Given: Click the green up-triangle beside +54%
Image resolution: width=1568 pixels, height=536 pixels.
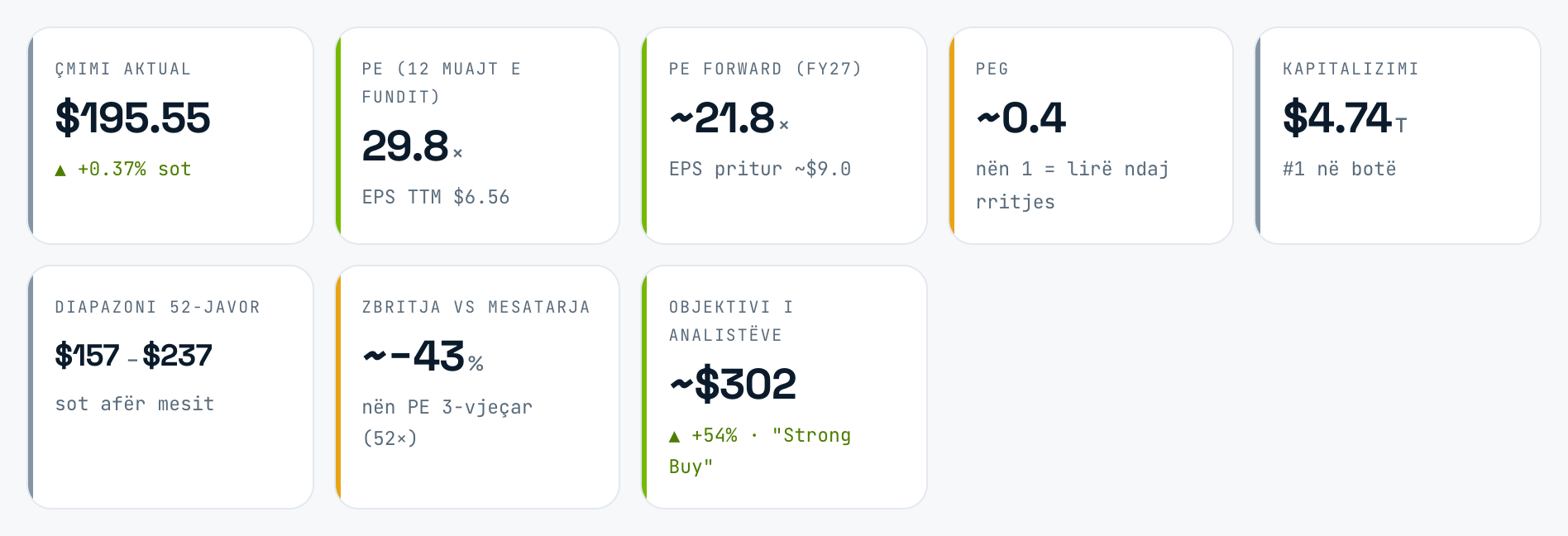Looking at the screenshot, I should [x=674, y=437].
